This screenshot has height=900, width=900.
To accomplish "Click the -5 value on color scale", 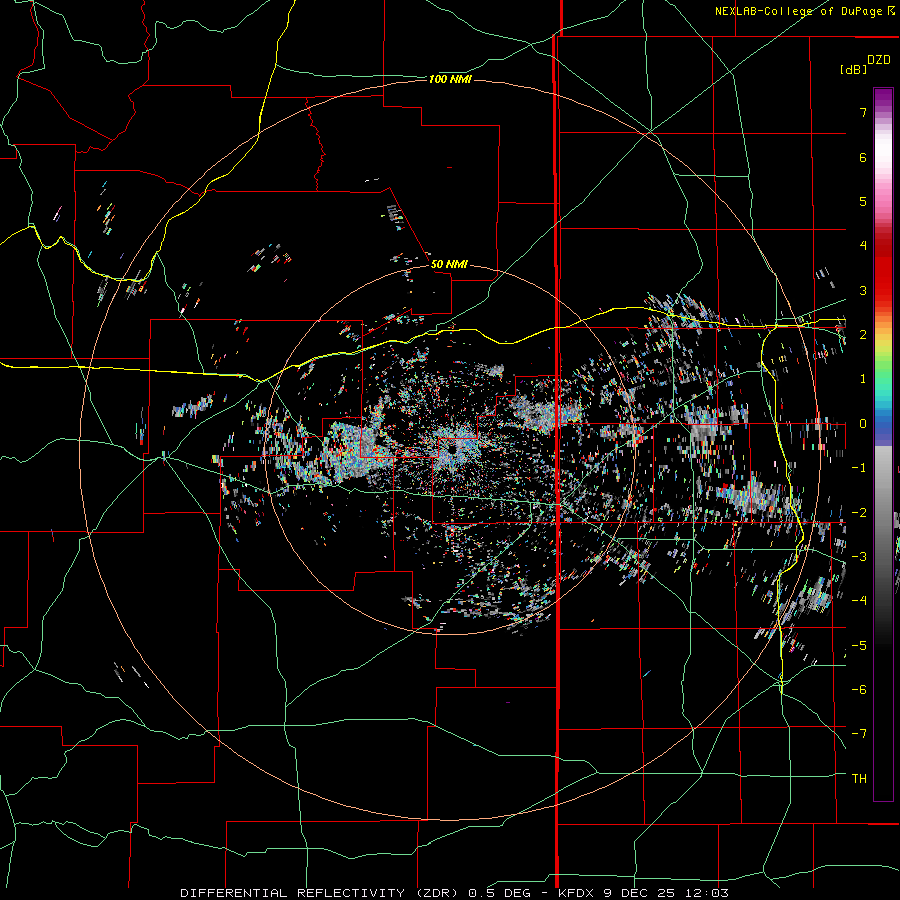I will click(859, 646).
